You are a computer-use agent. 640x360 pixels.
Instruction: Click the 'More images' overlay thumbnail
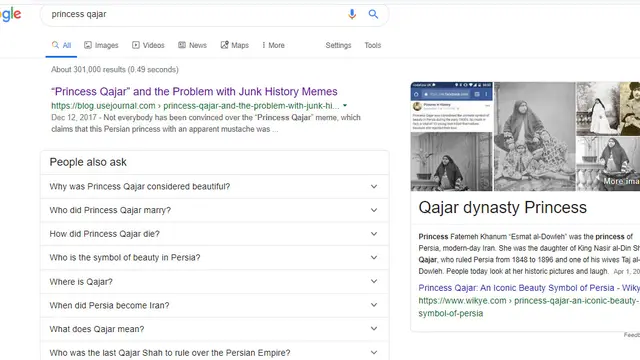pos(608,164)
